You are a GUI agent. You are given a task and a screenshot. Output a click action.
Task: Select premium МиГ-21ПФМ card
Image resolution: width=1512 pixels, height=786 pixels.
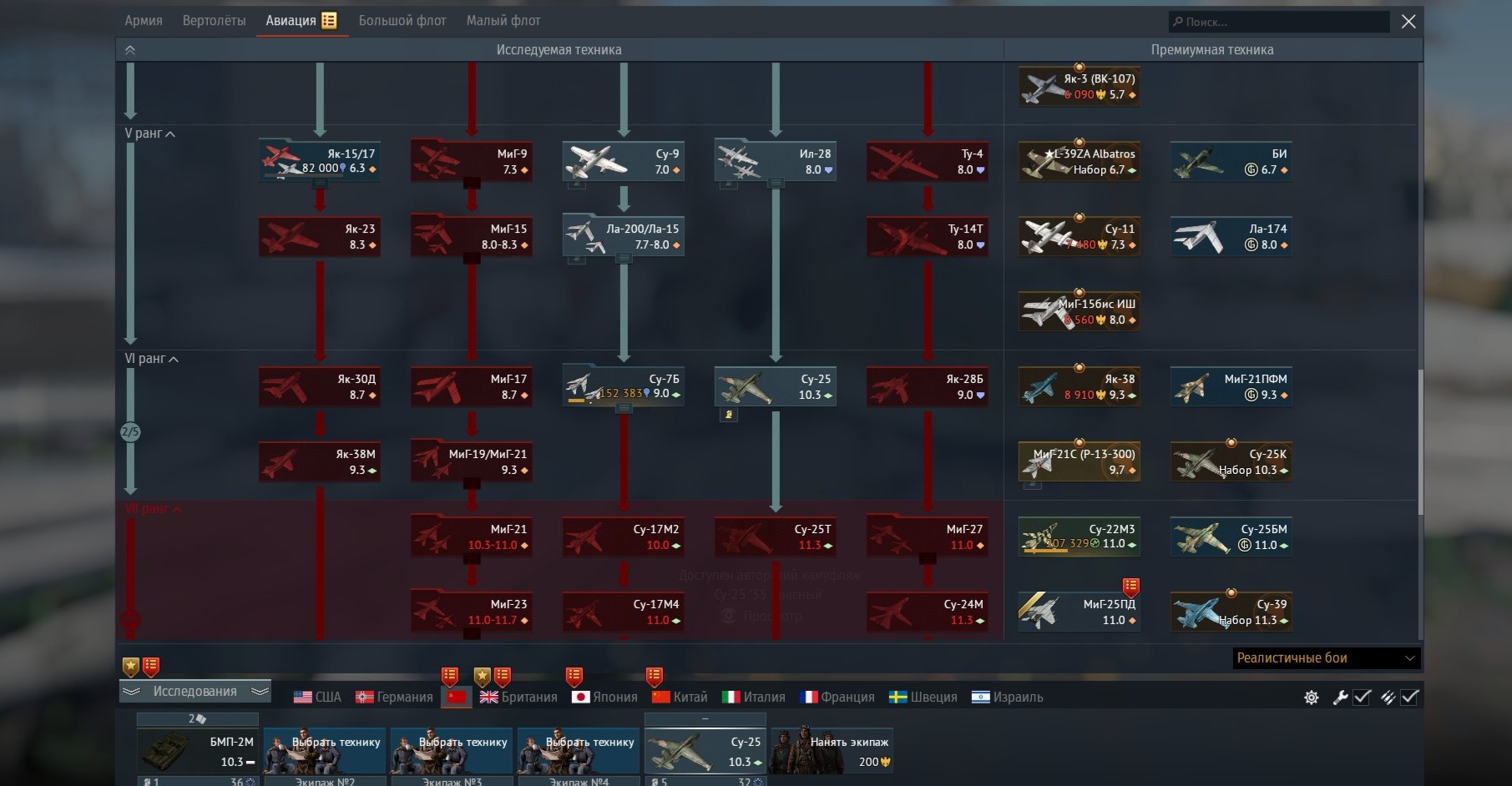click(x=1231, y=386)
